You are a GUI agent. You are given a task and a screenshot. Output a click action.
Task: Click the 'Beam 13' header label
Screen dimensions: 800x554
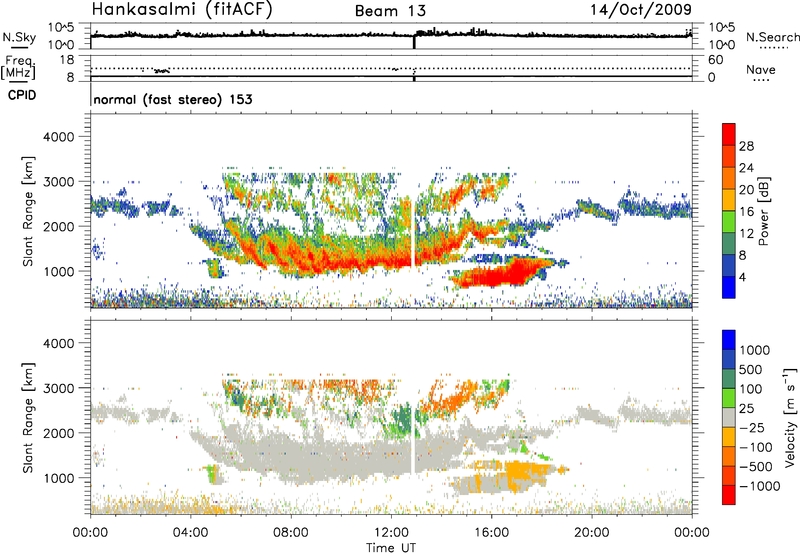pos(390,11)
